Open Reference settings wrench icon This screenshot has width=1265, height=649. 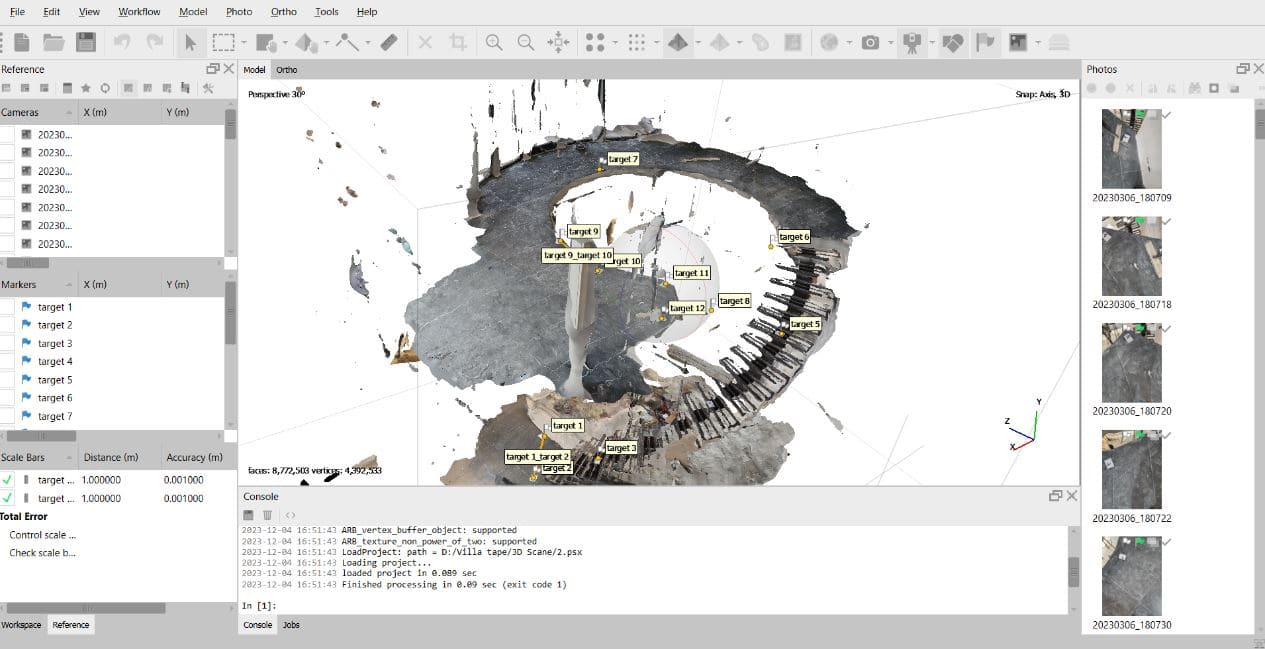coord(208,88)
